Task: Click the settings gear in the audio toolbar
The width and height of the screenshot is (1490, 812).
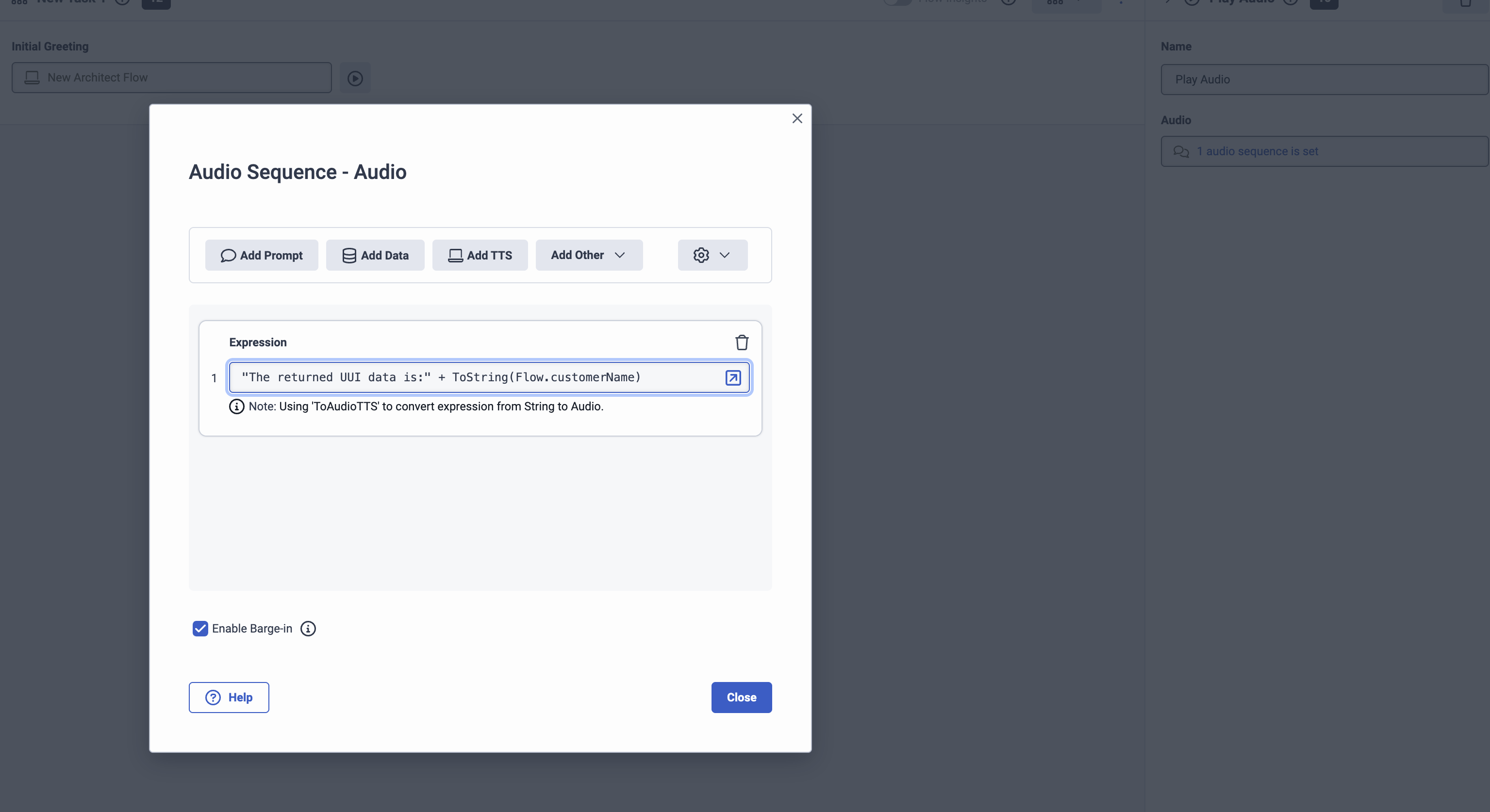Action: coord(701,255)
